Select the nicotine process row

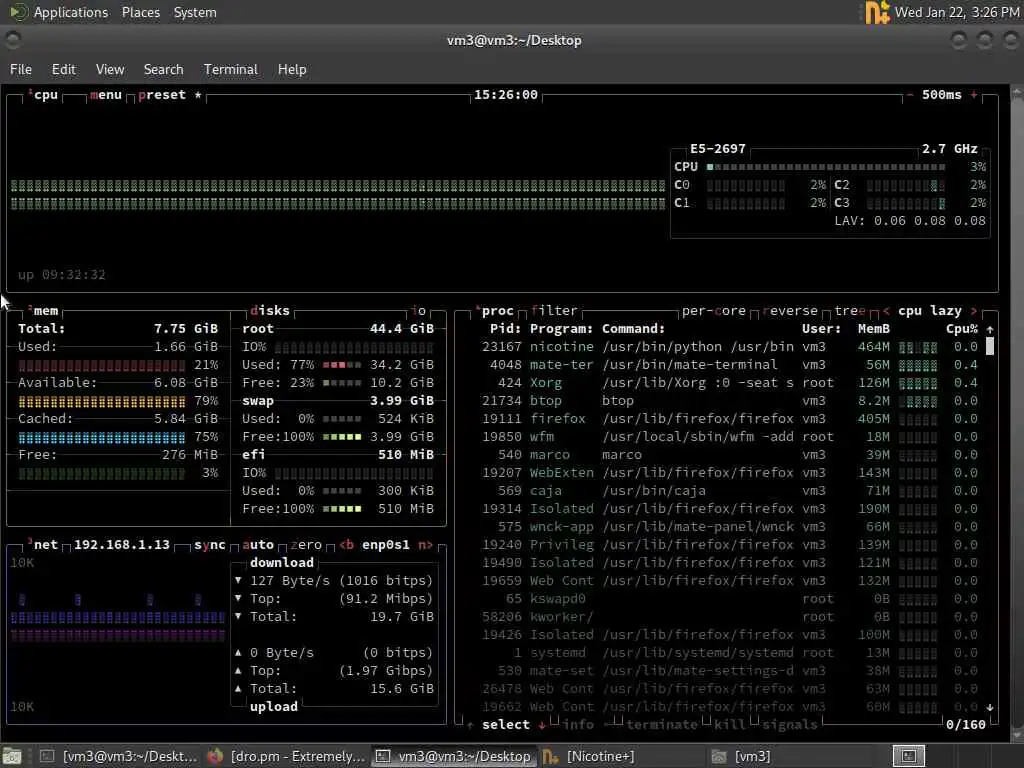[729, 347]
